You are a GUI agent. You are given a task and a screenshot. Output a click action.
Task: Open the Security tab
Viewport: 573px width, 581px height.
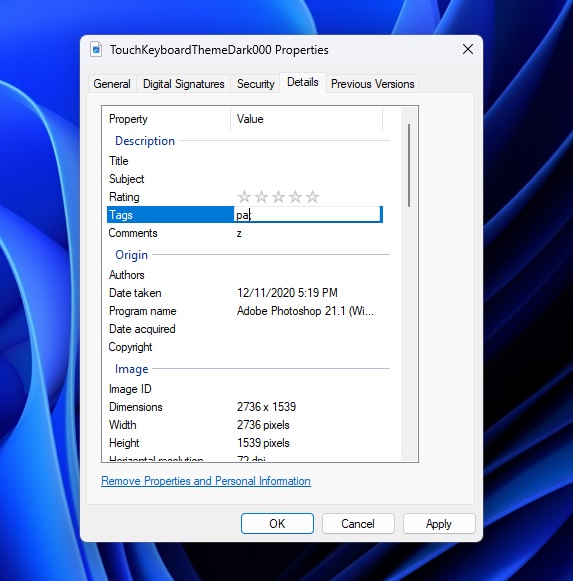255,84
